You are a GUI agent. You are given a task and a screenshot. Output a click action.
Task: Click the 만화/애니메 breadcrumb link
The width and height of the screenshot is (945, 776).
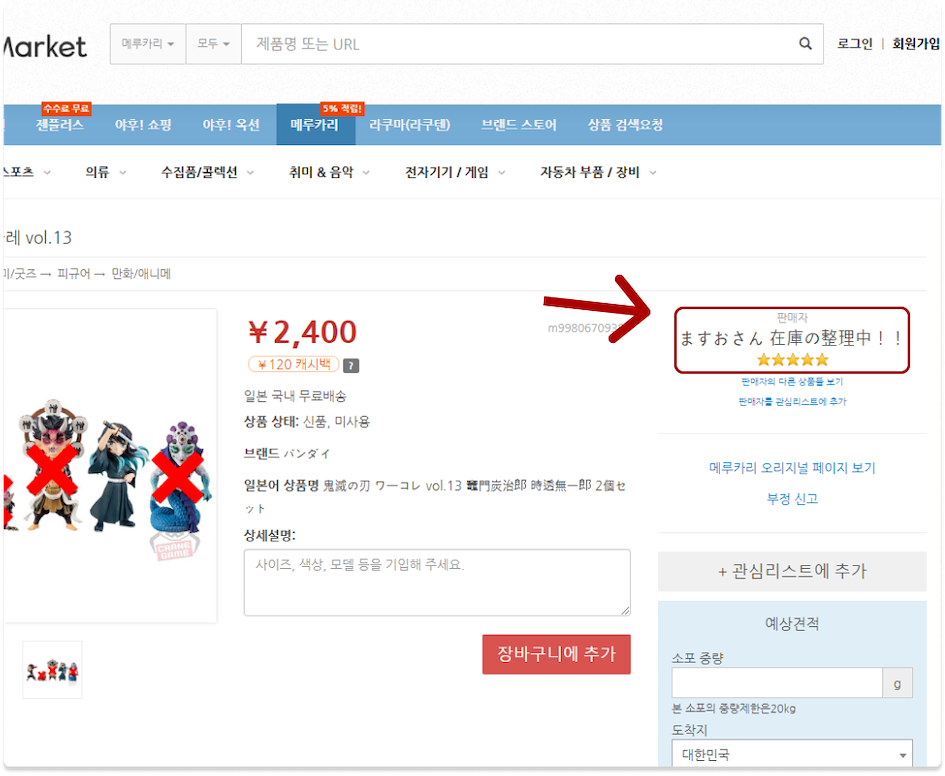(x=141, y=274)
